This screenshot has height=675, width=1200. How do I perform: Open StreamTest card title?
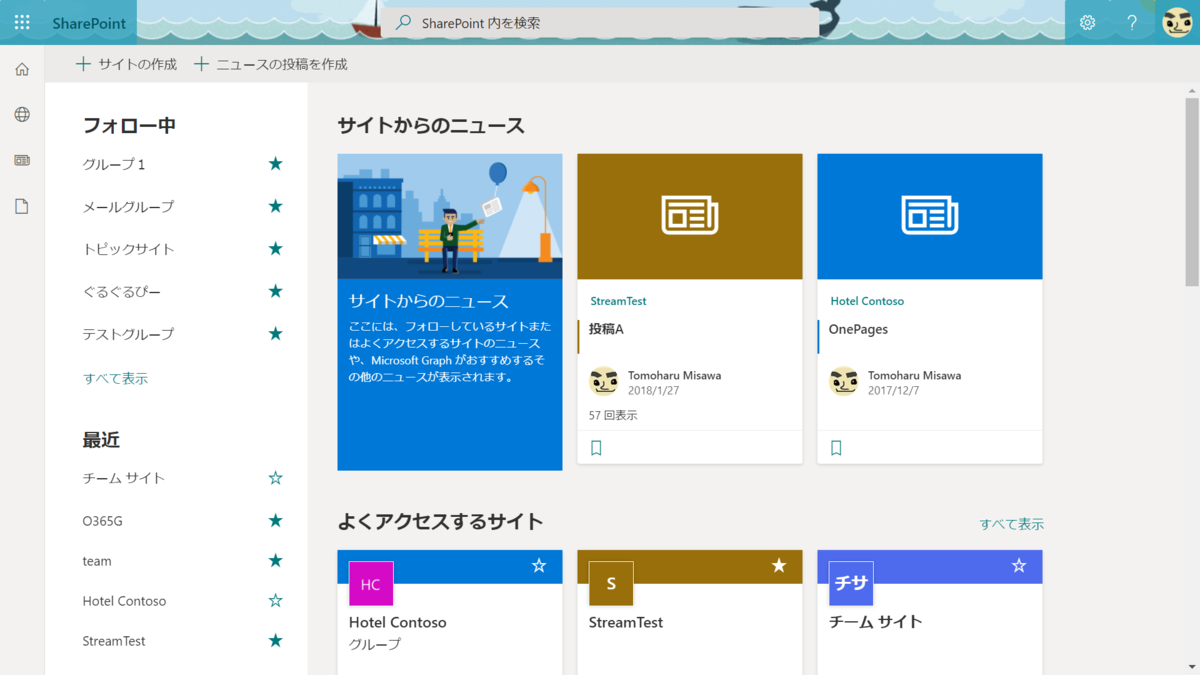pyautogui.click(x=626, y=622)
